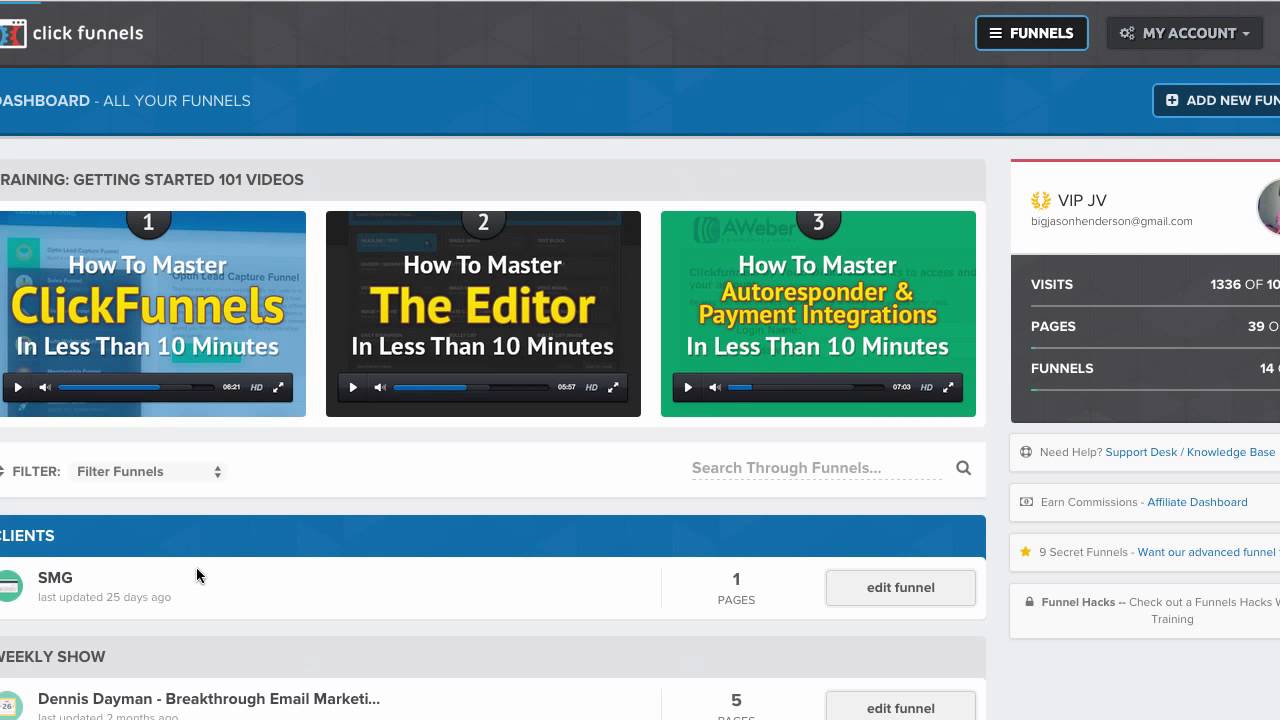Click the Earn Commissions money icon
The height and width of the screenshot is (720, 1280).
point(1026,502)
